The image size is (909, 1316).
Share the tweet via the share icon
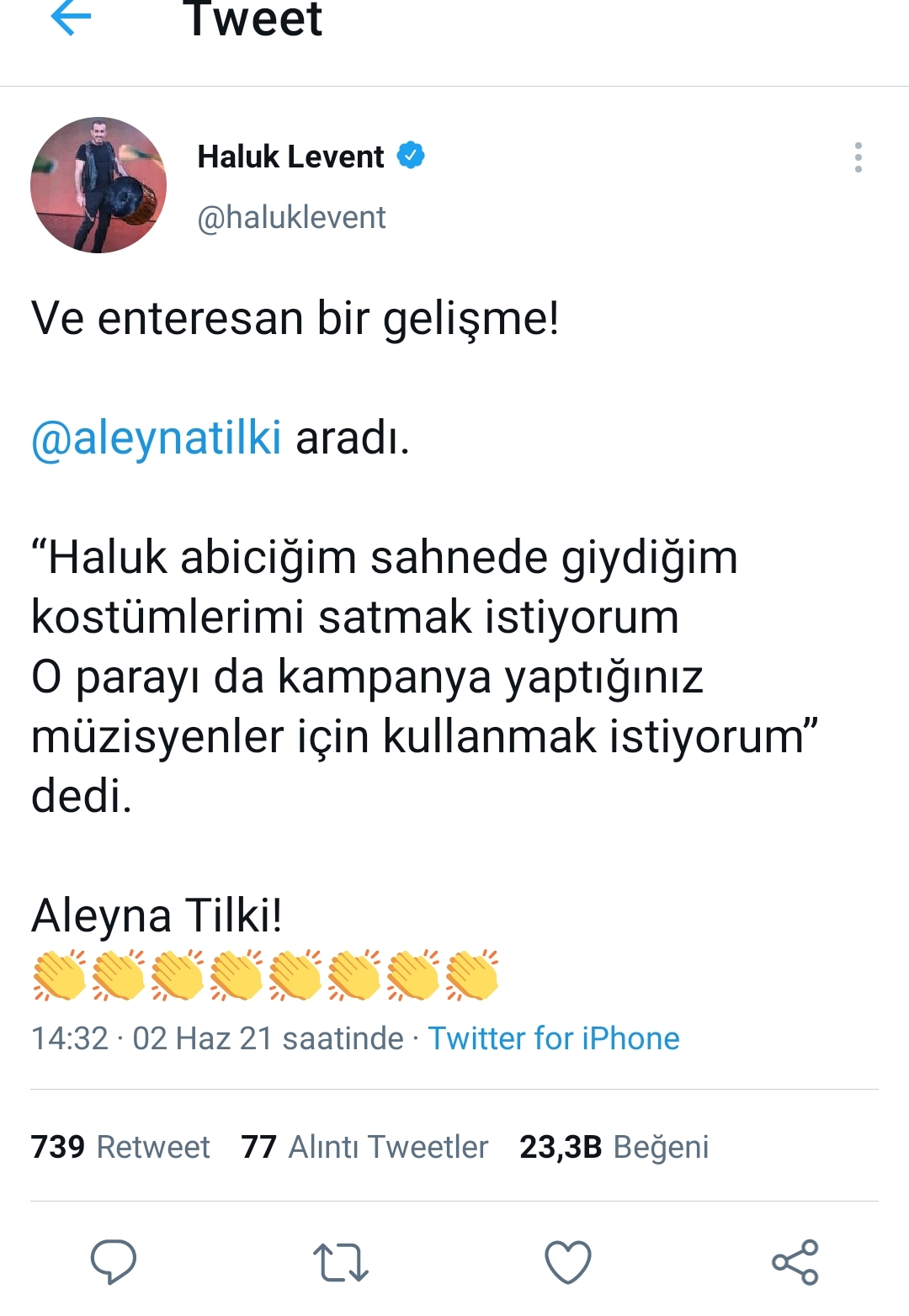795,1262
